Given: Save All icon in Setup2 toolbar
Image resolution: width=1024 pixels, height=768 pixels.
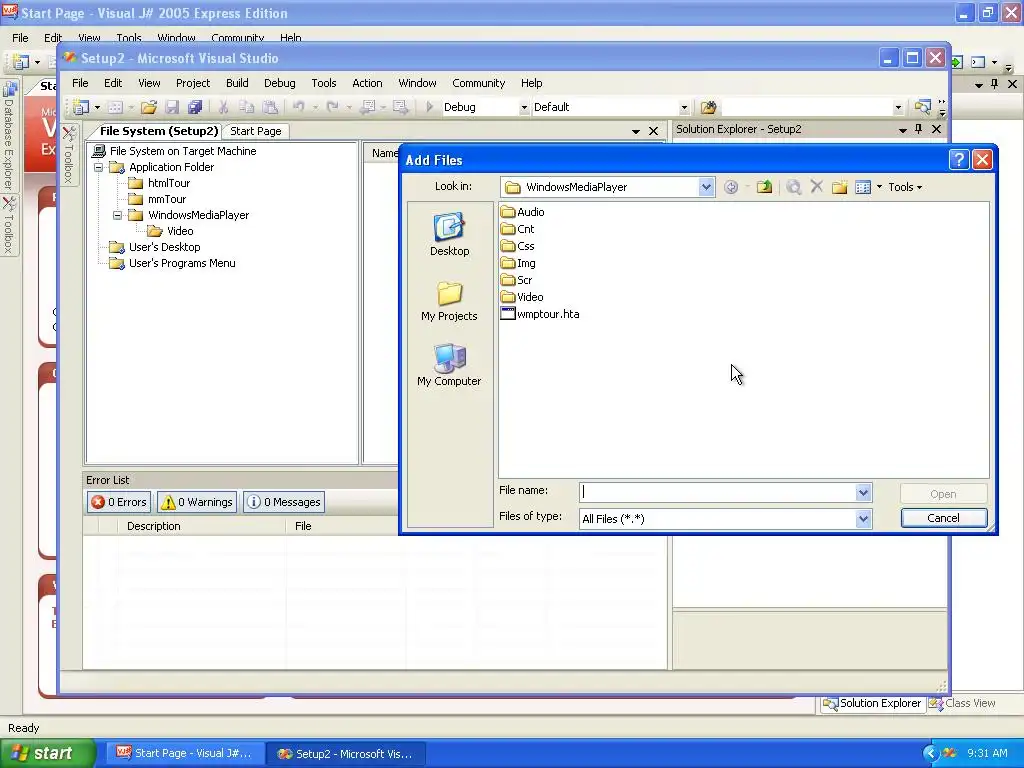Looking at the screenshot, I should pos(195,107).
